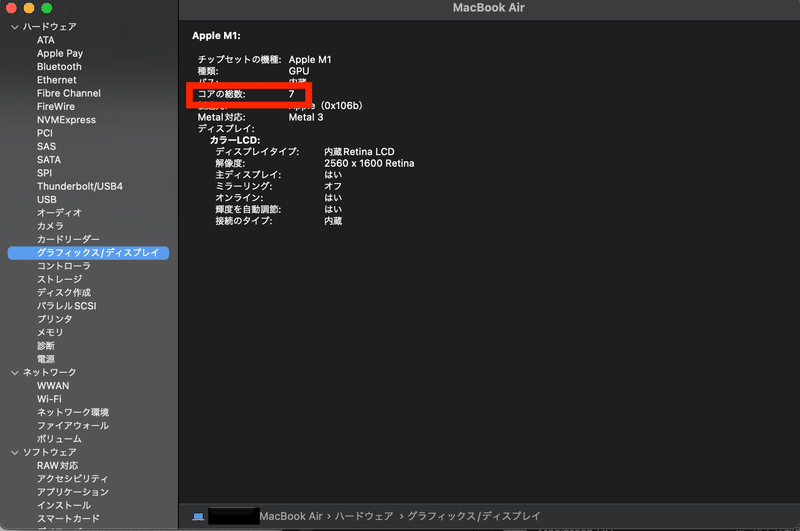Click the カラーLCD: display heading
The image size is (800, 531).
pyautogui.click(x=235, y=140)
